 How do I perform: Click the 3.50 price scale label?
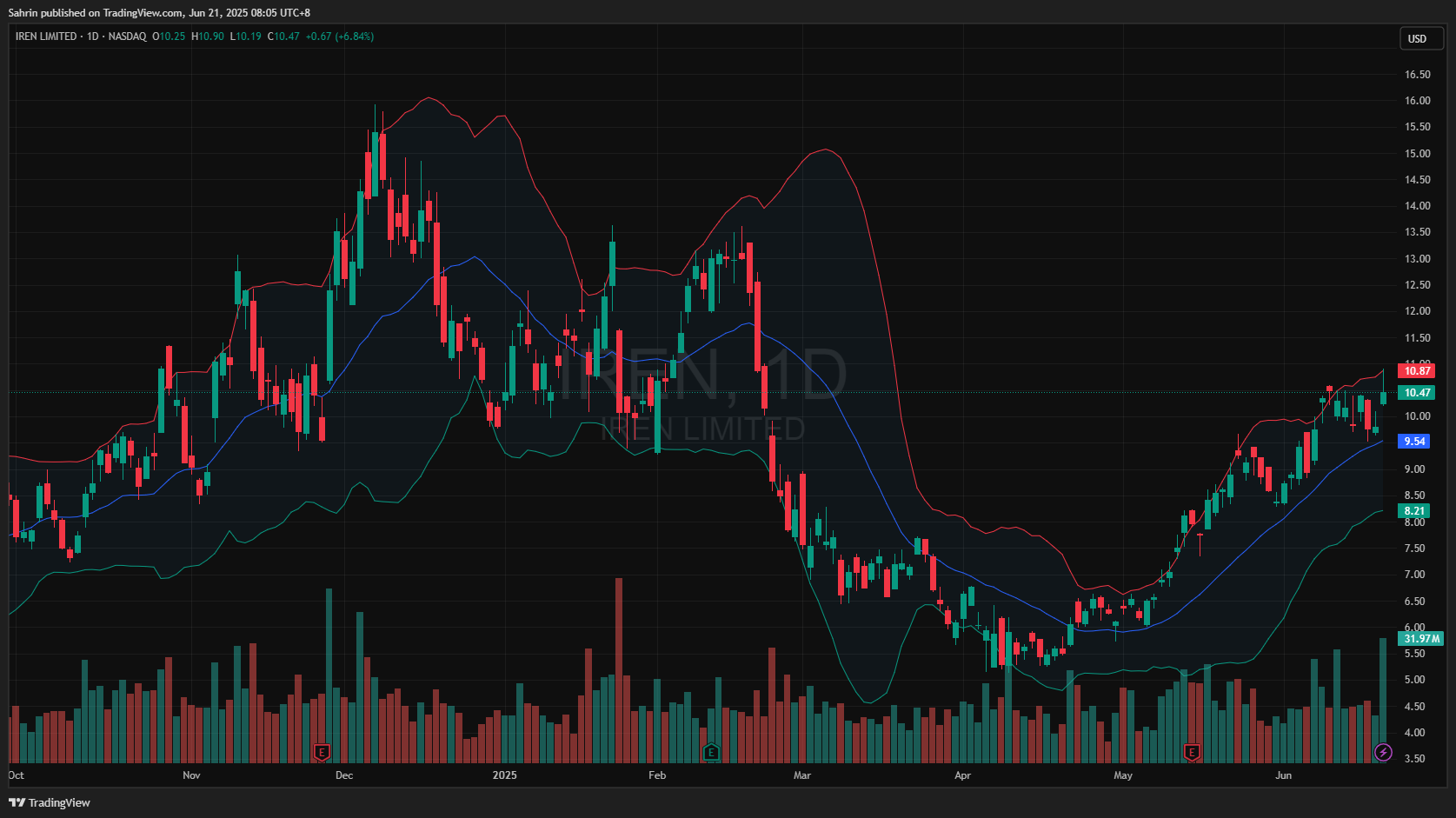coord(1415,759)
